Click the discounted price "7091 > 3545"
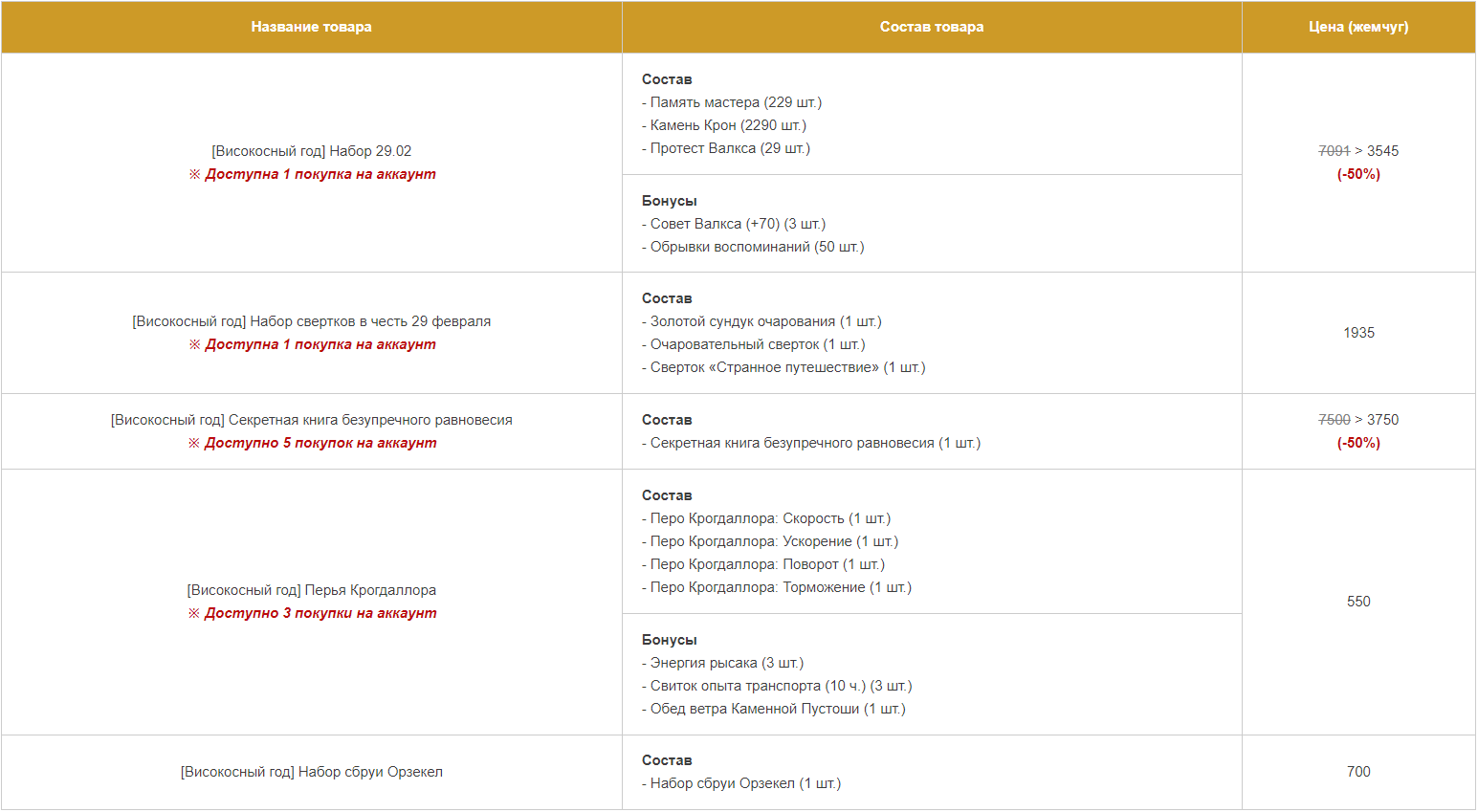The image size is (1478, 812). 1357,151
